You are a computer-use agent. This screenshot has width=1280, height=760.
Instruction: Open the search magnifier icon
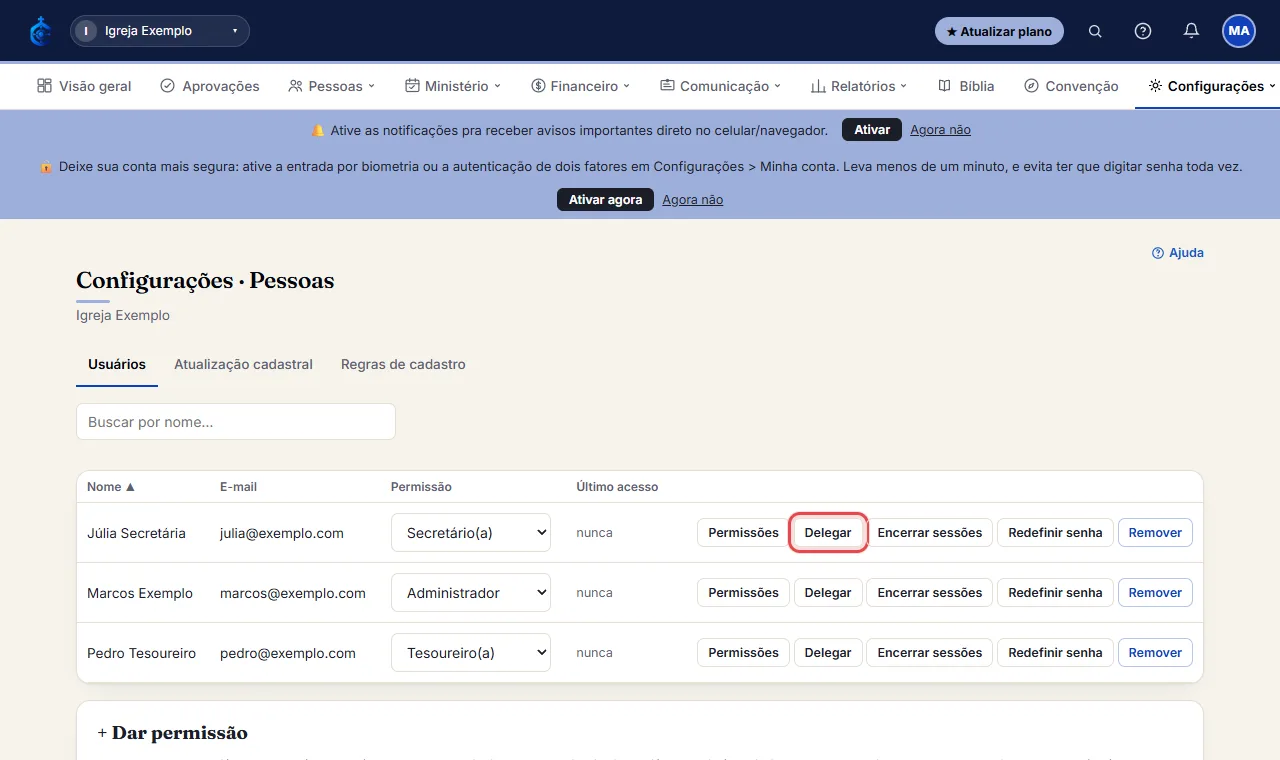(1095, 31)
